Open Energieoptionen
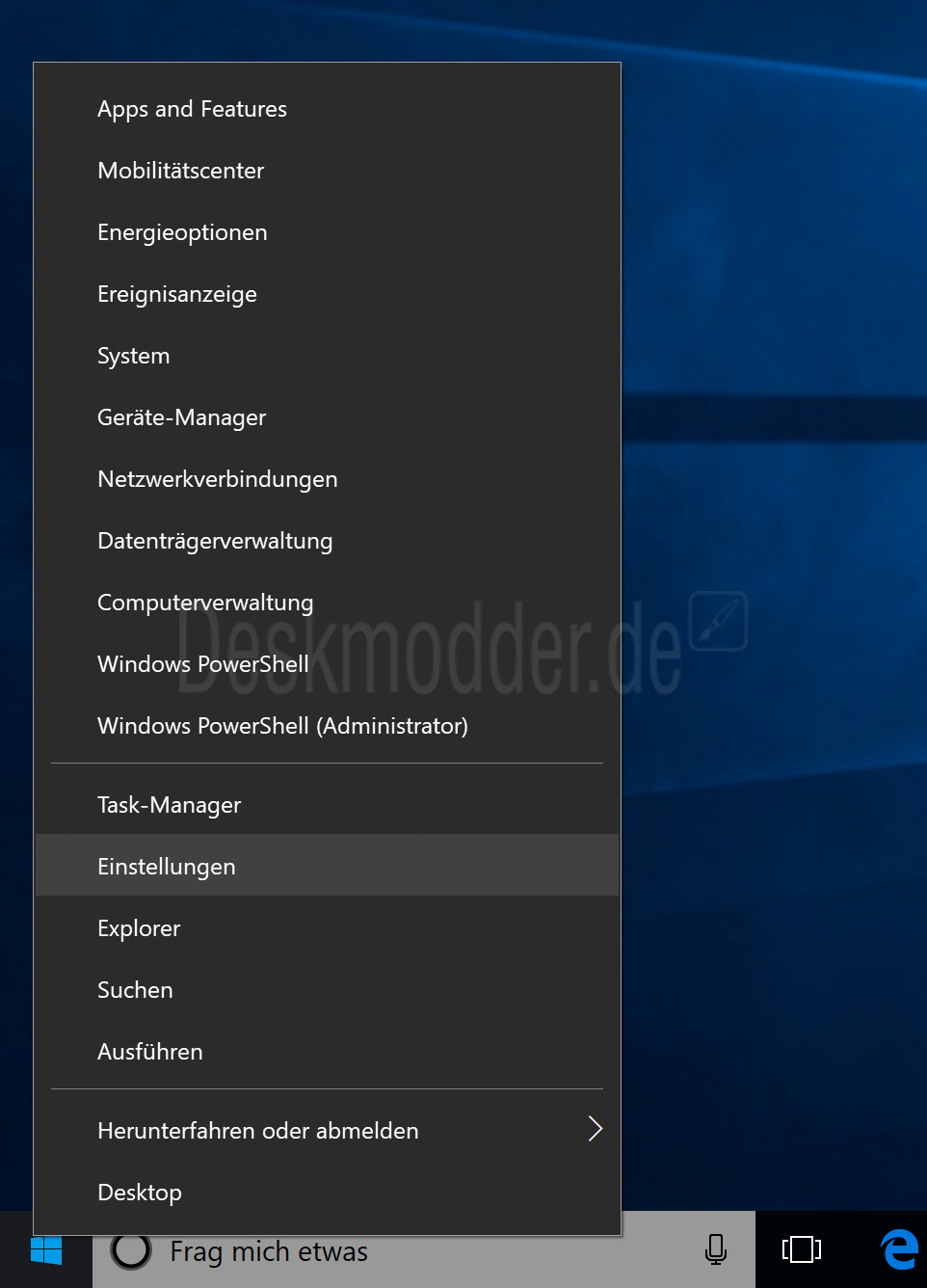 point(328,232)
